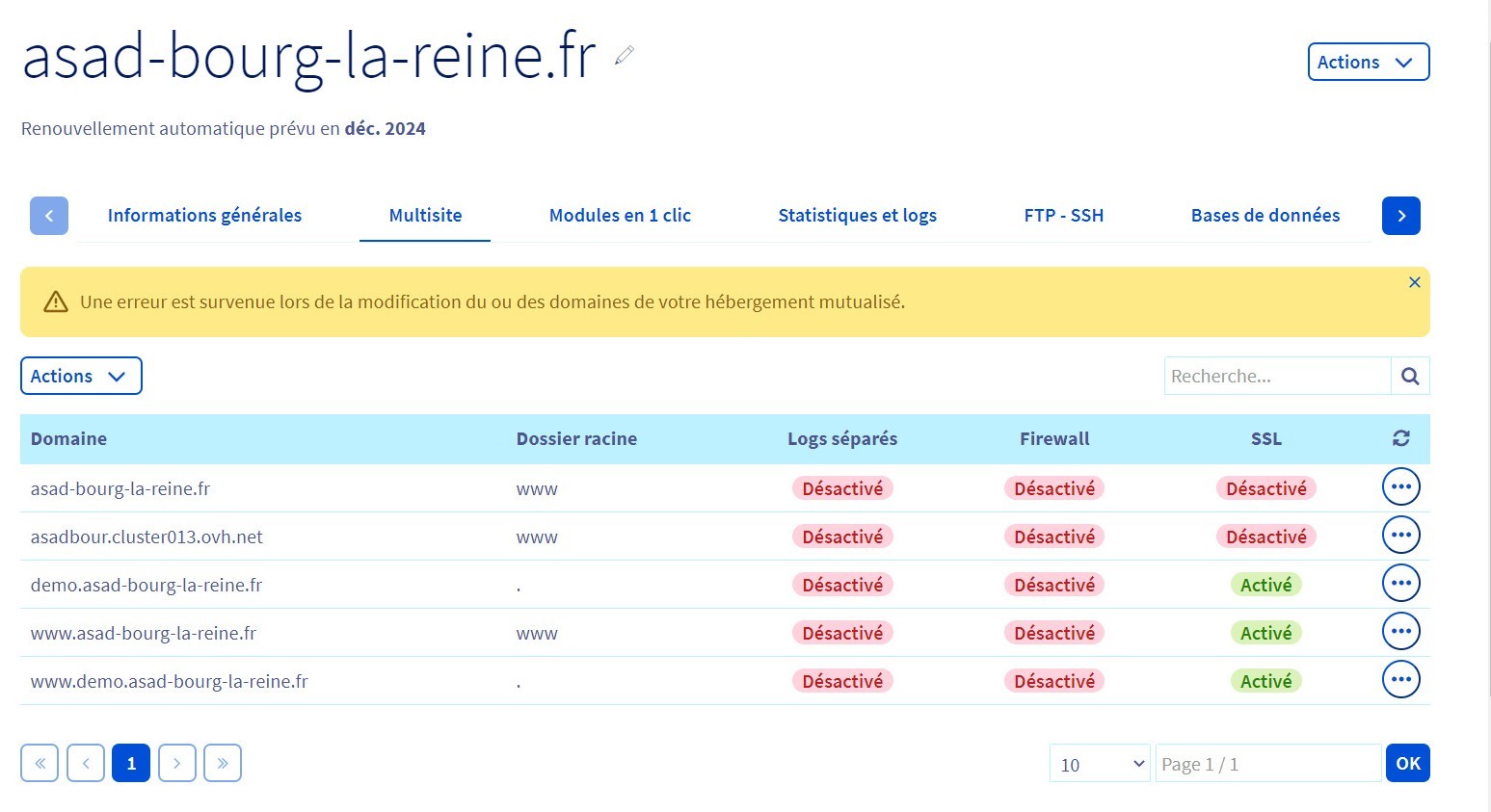Focus the Recherche search input field

(1276, 377)
